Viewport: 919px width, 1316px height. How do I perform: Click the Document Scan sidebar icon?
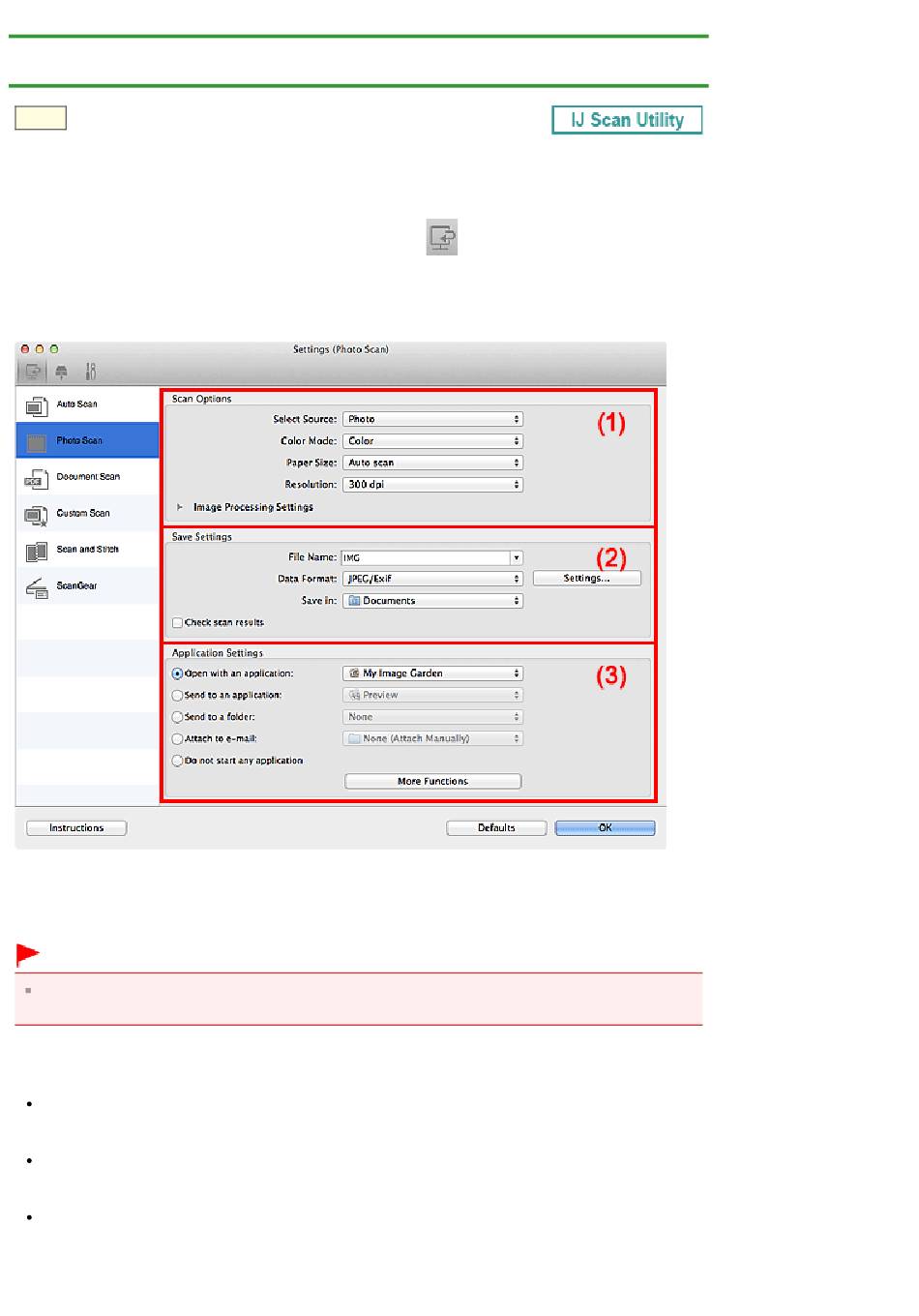coord(37,478)
